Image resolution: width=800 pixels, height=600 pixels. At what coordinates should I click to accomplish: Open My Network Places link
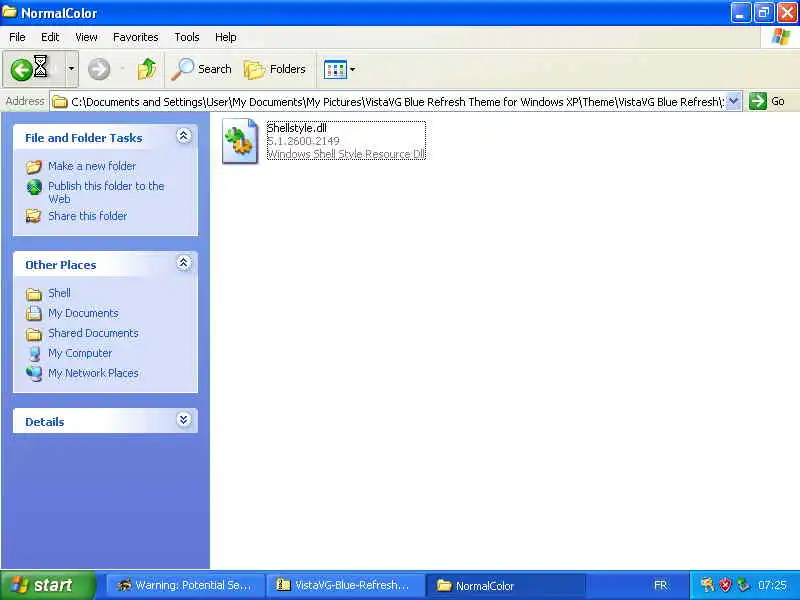click(x=93, y=373)
